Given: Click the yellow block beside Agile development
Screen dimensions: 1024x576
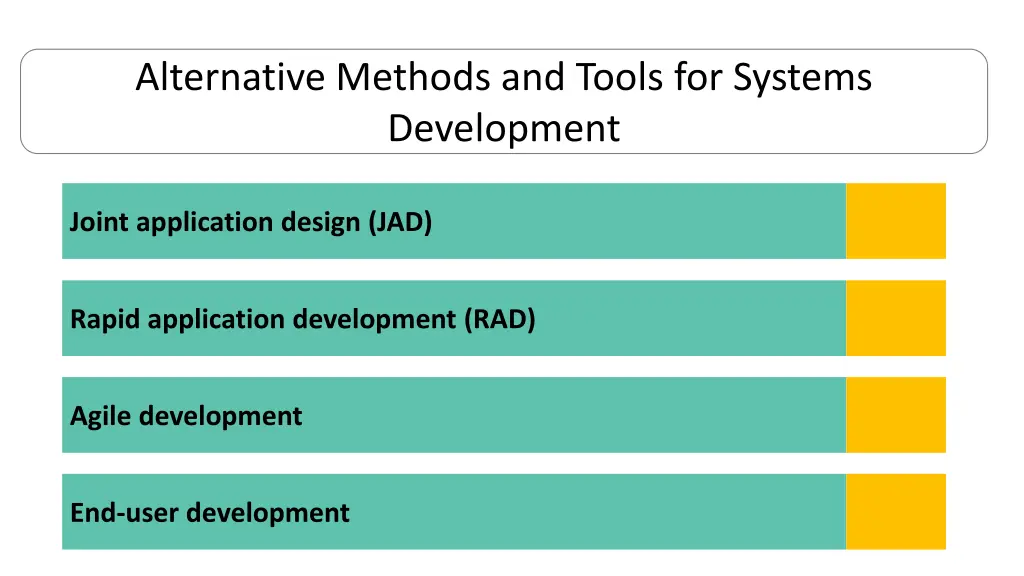Looking at the screenshot, I should tap(896, 415).
